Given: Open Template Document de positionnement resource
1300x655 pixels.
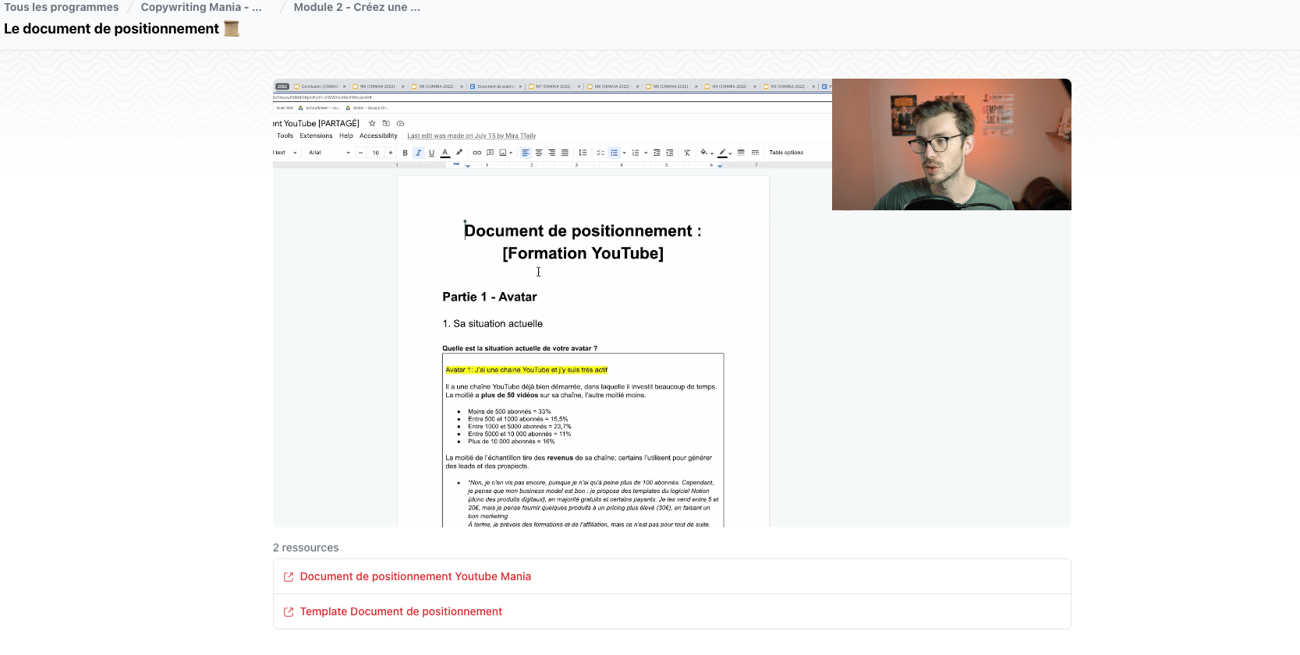Looking at the screenshot, I should pyautogui.click(x=400, y=612).
